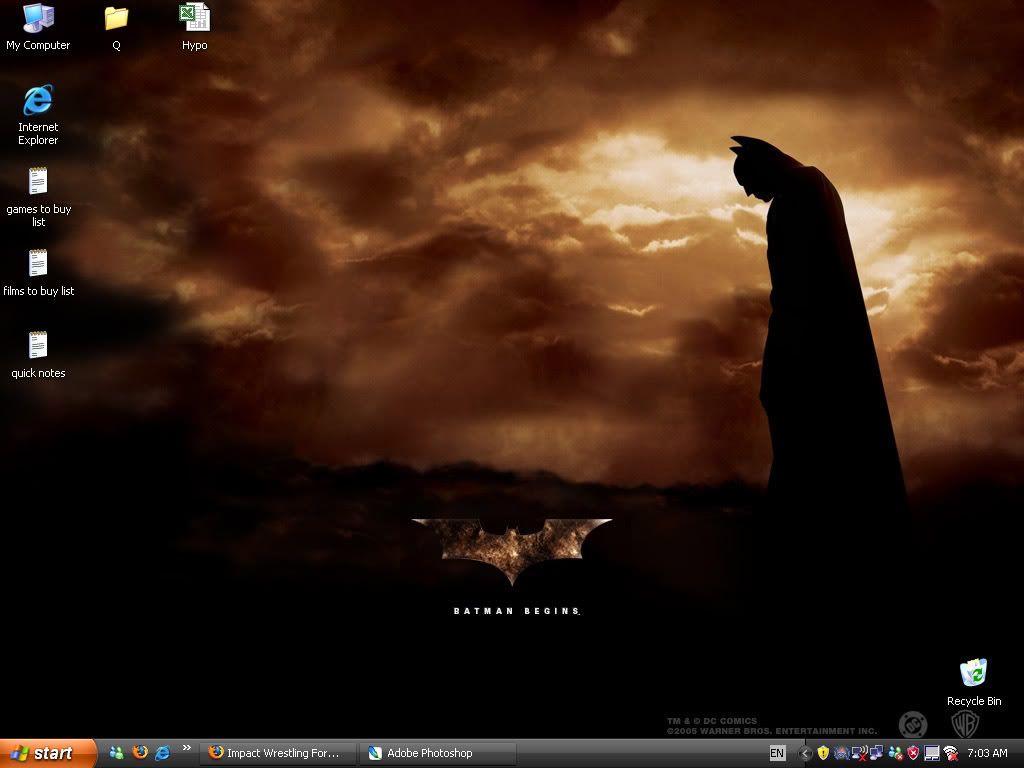The image size is (1024, 768).
Task: Open the touchpad tray icon
Action: (932, 754)
